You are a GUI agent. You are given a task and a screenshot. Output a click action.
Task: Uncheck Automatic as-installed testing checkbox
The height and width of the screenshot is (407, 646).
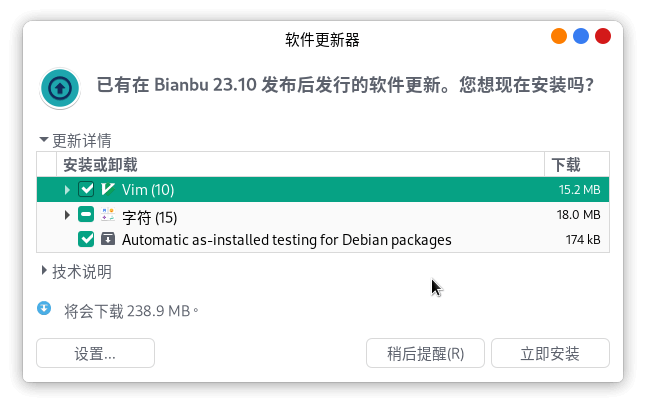click(87, 240)
